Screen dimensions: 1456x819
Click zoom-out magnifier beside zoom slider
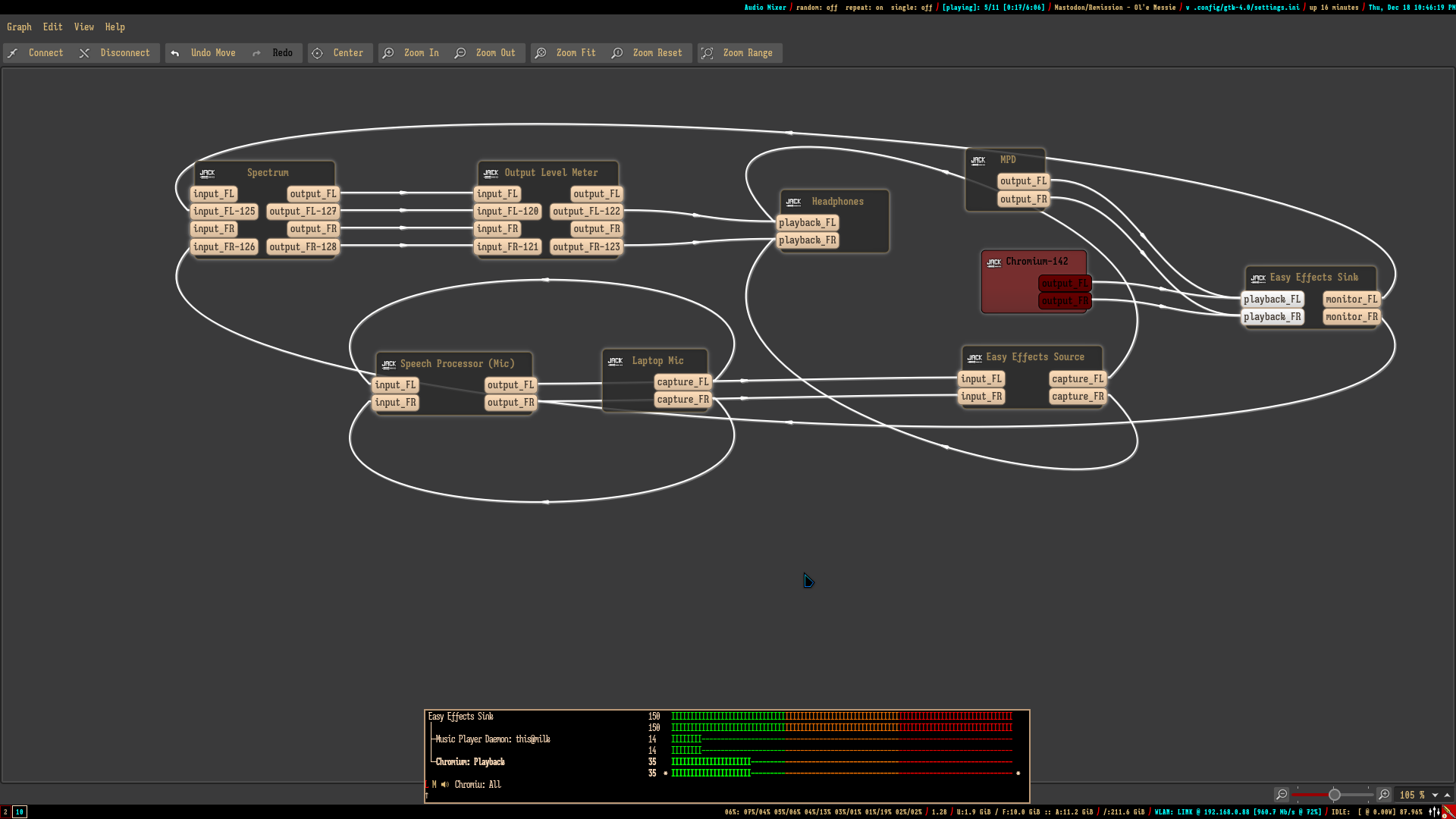coord(1282,795)
